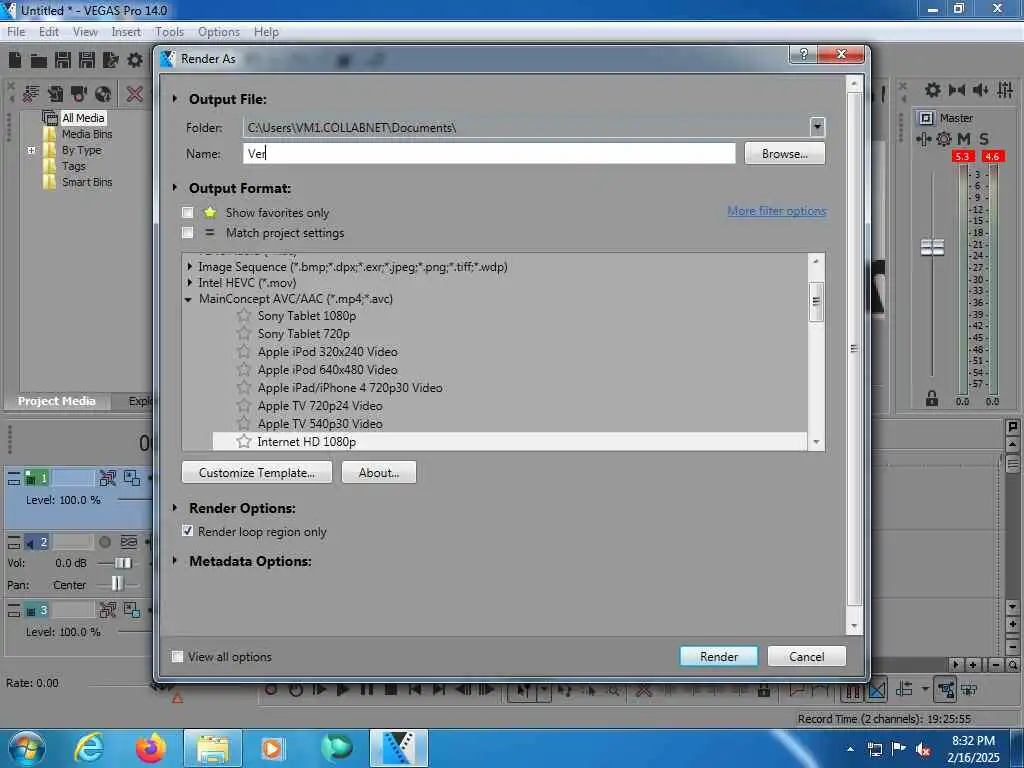Collapse MainConcept AVC/AAC format group

(x=188, y=299)
